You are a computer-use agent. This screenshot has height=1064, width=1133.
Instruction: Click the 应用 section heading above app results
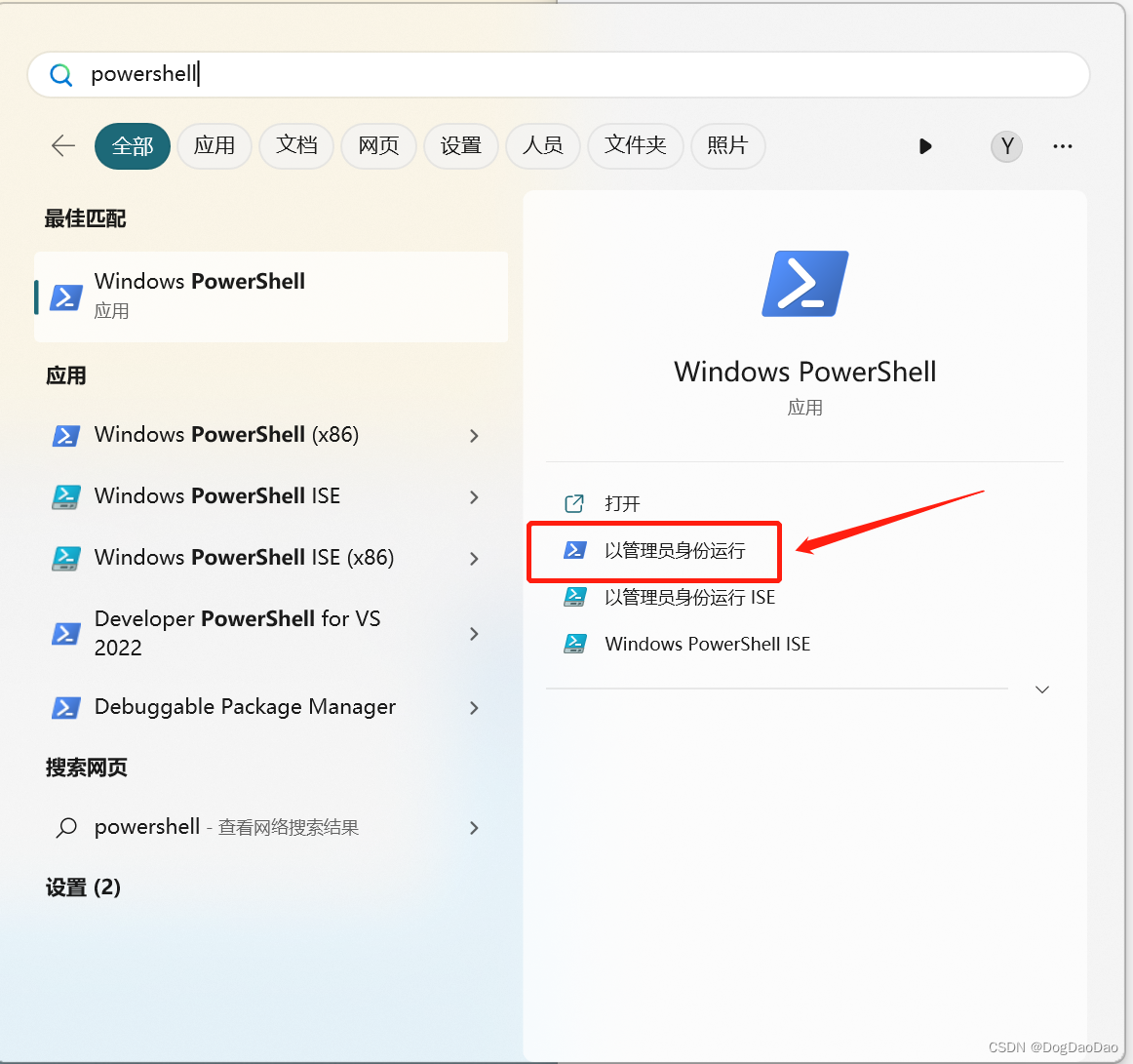coord(65,375)
